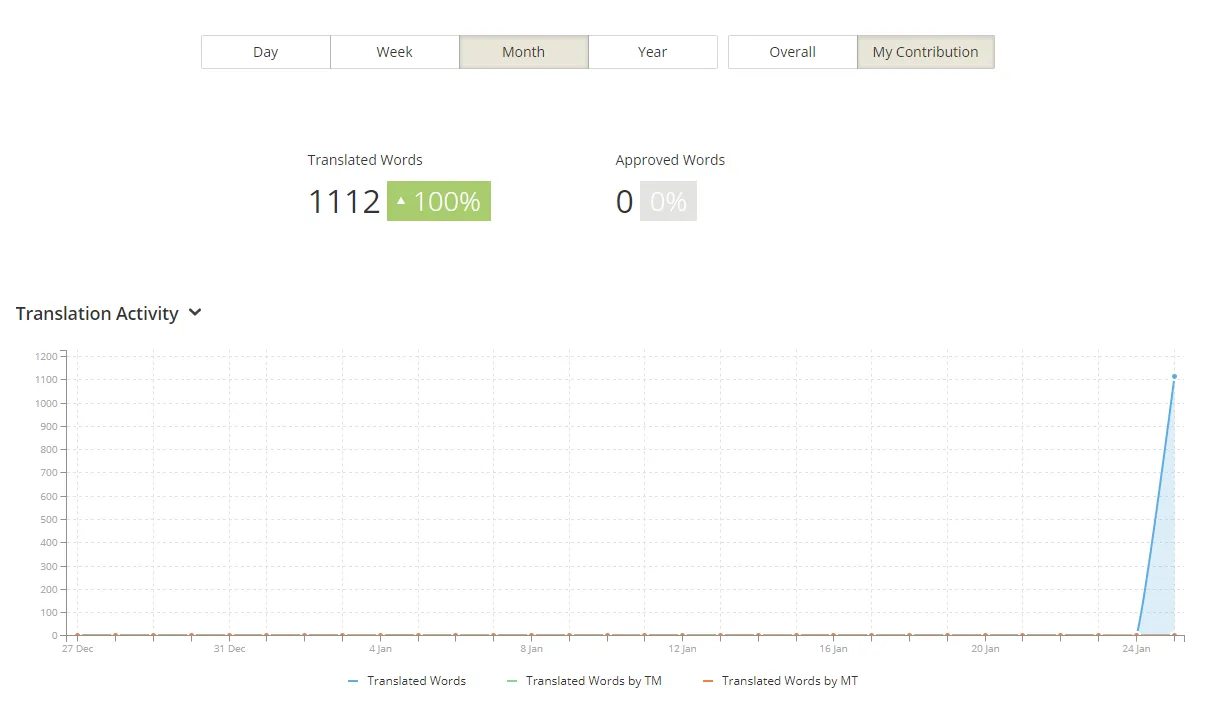1223x706 pixels.
Task: Click the peak data point on chart
Action: (1174, 377)
